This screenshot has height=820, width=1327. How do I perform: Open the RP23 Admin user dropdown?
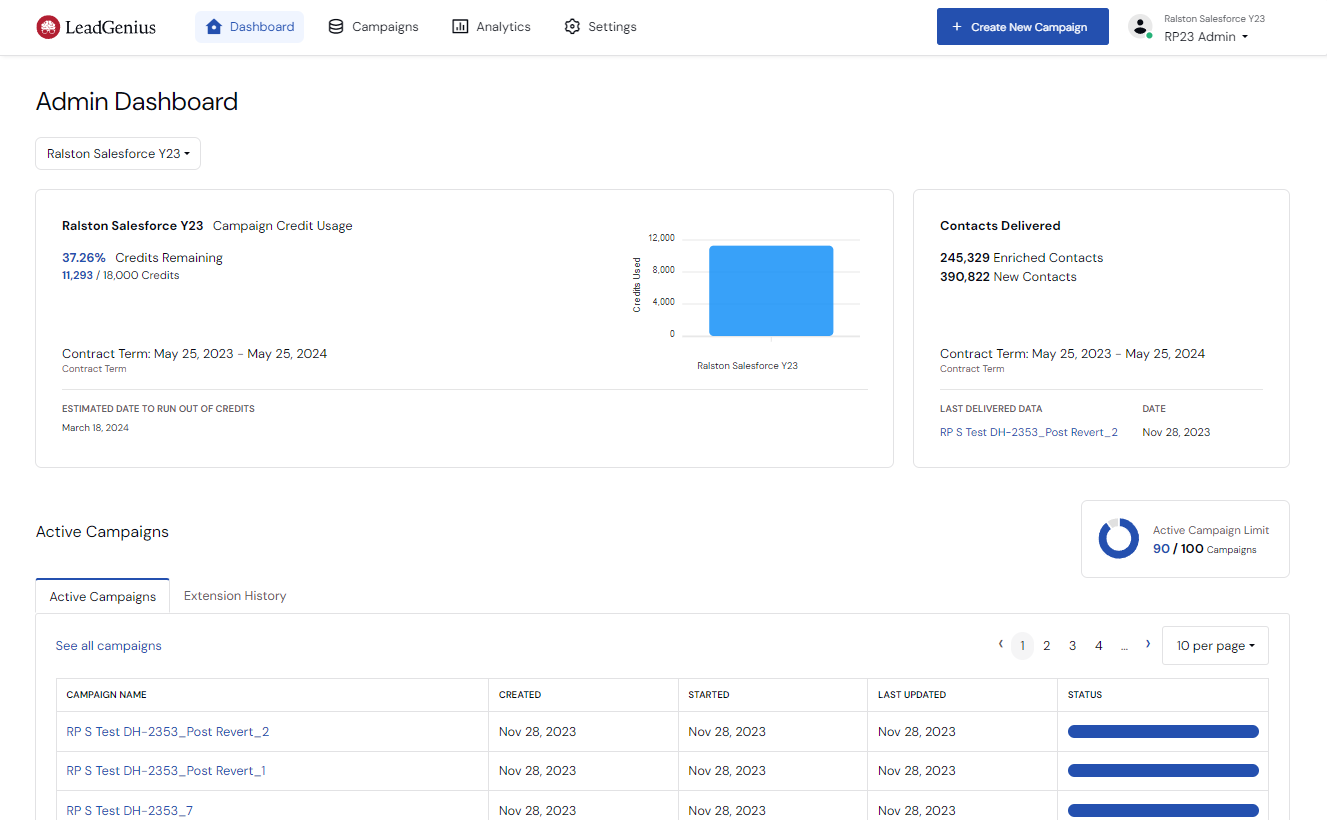click(x=1206, y=37)
